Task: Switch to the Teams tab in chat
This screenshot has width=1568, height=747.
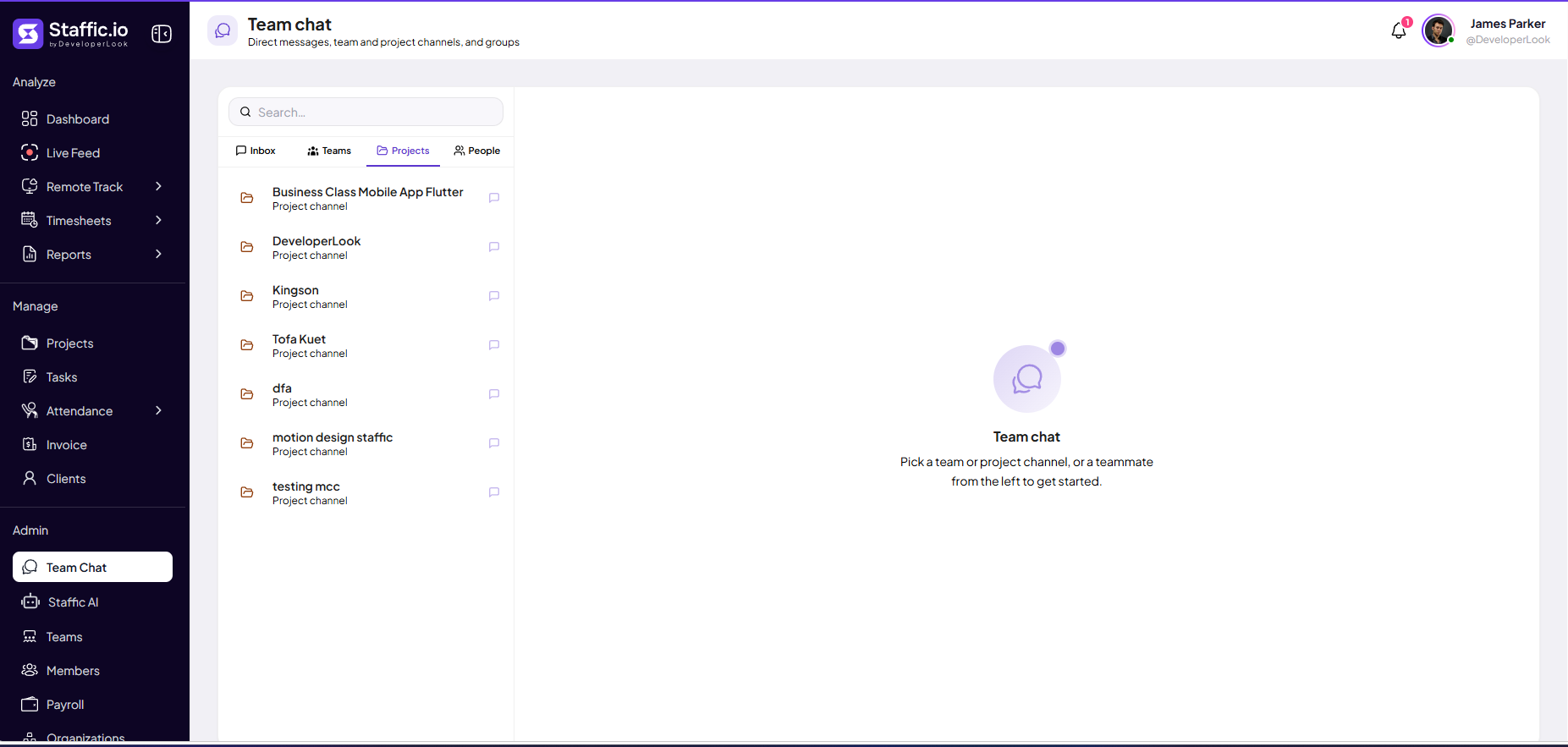Action: point(329,151)
